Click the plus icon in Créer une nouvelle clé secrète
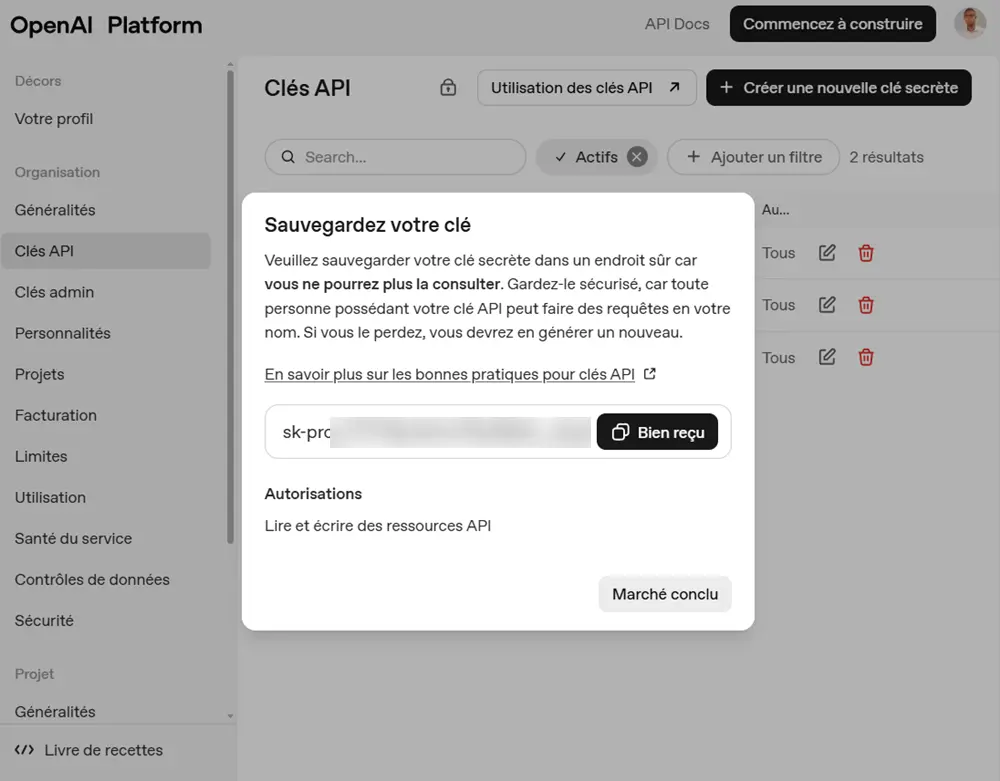 (726, 87)
